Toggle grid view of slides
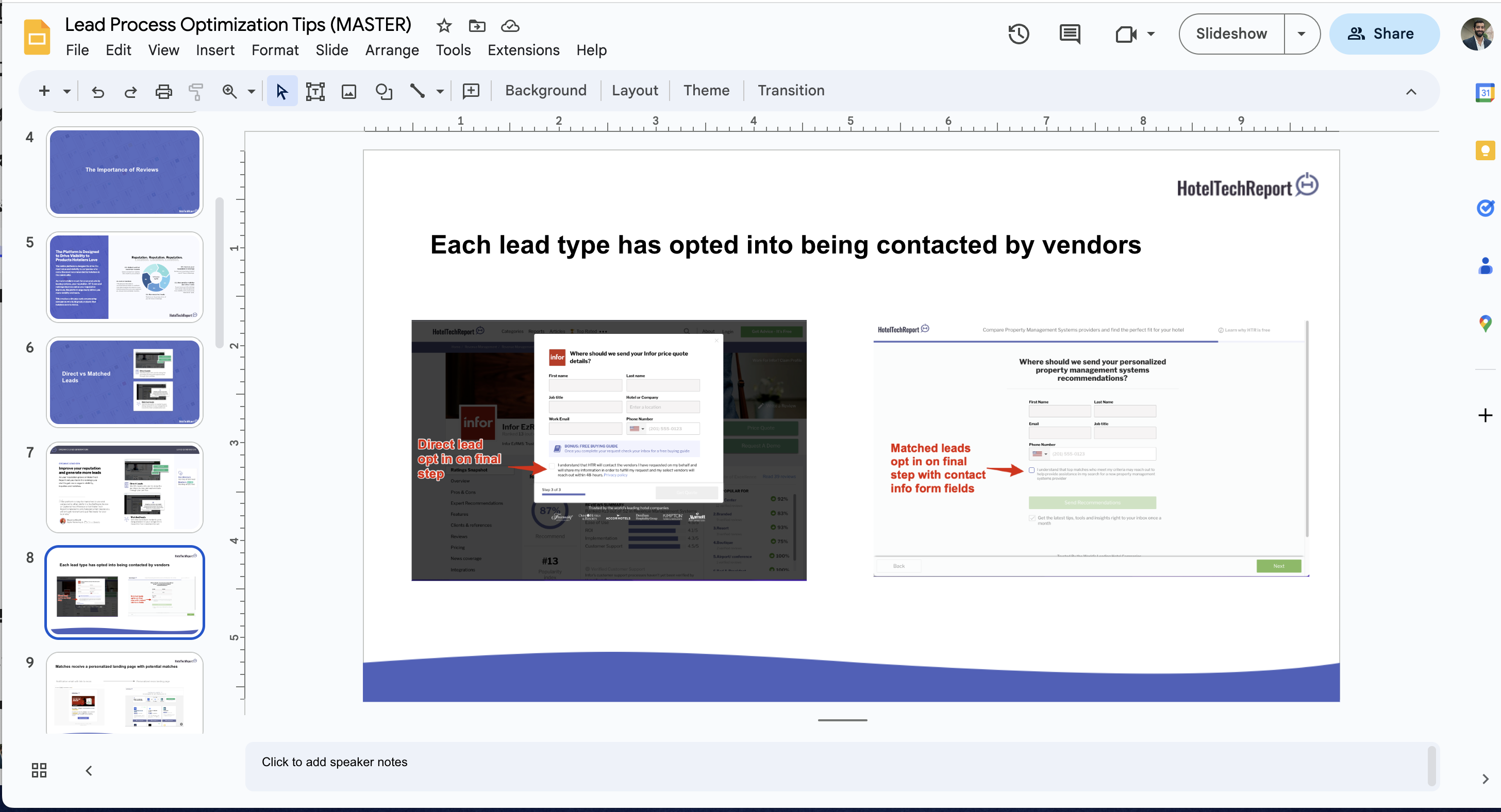 [39, 770]
